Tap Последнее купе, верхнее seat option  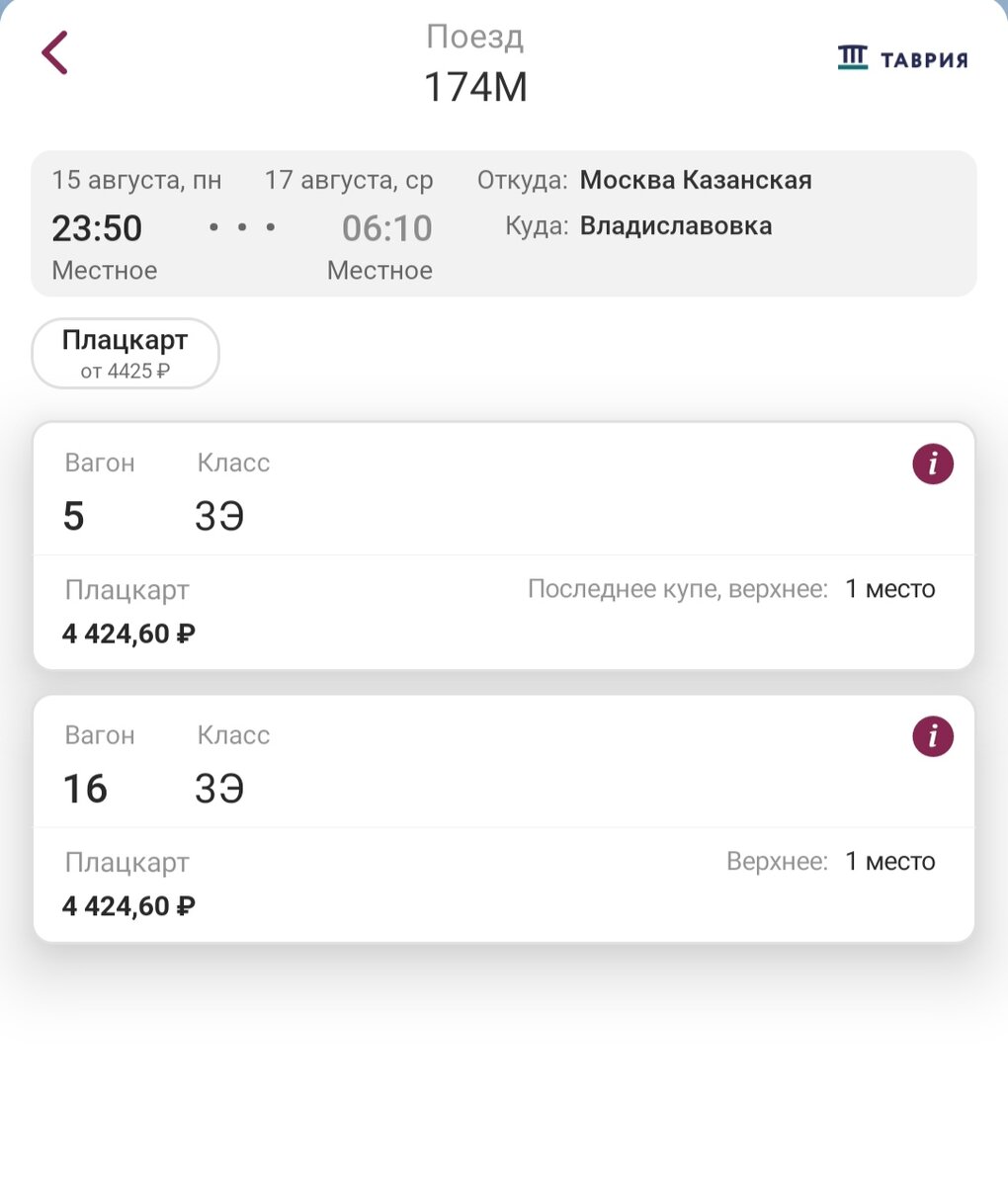pos(731,590)
